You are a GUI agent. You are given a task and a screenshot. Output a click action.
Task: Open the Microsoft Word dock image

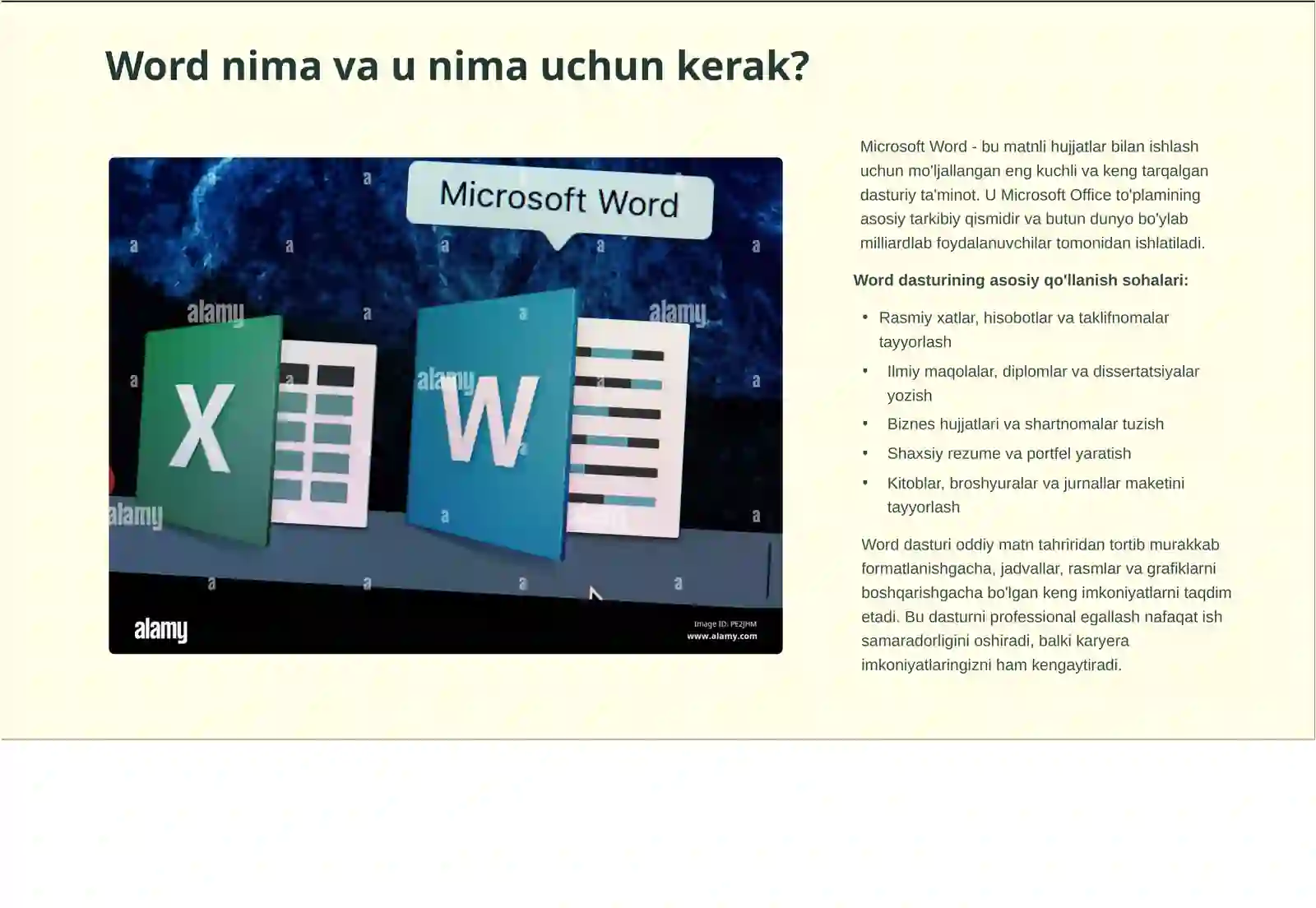pos(446,405)
